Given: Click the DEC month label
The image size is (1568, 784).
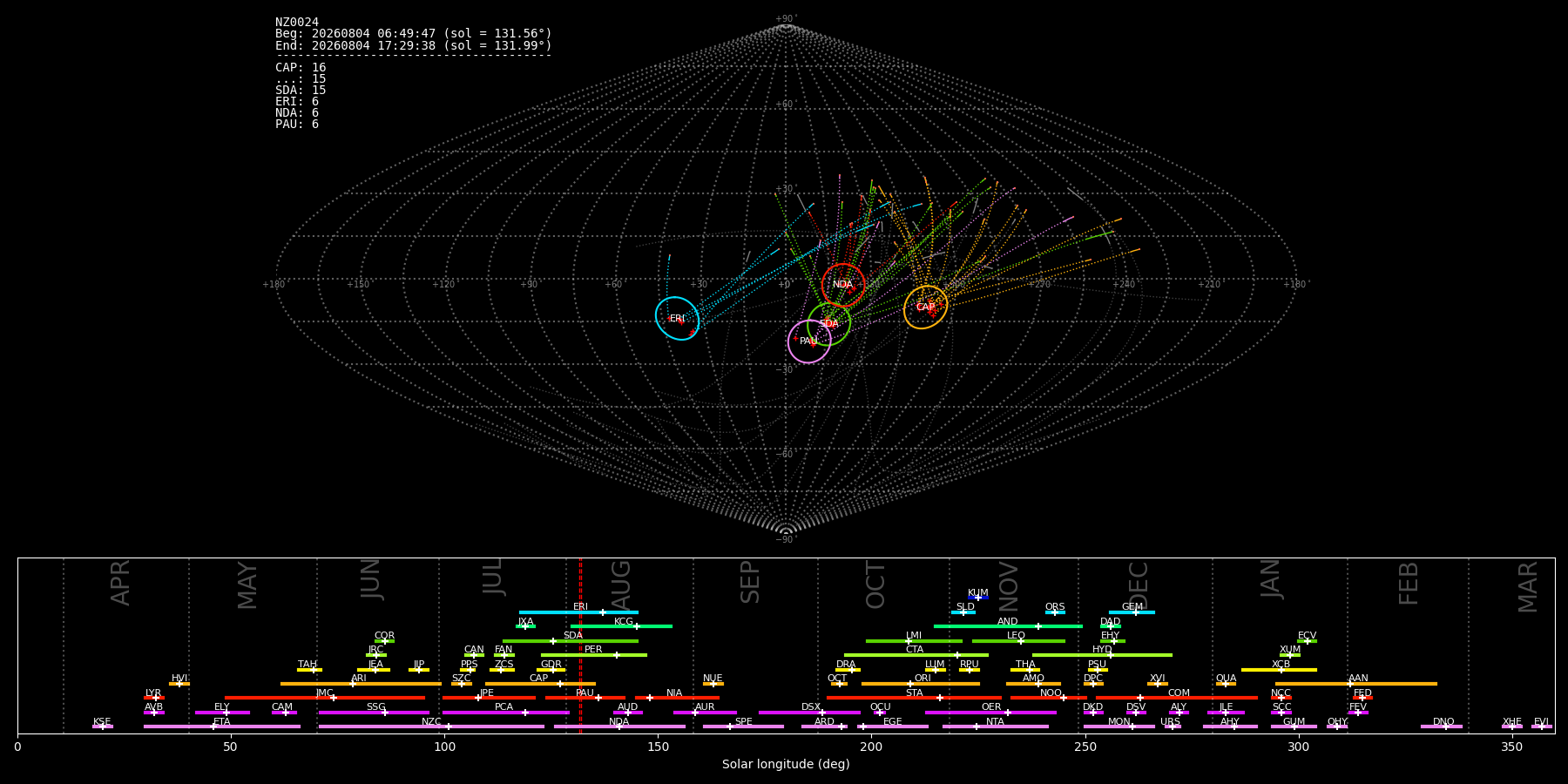Looking at the screenshot, I should 1139,585.
